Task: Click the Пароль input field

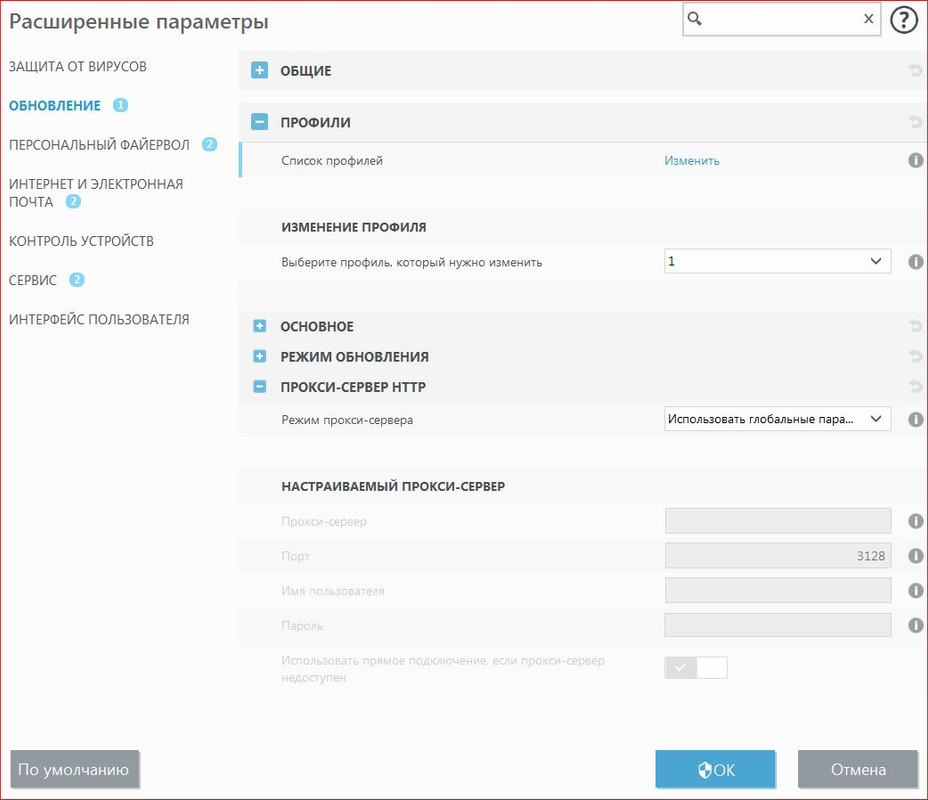Action: pyautogui.click(x=778, y=625)
